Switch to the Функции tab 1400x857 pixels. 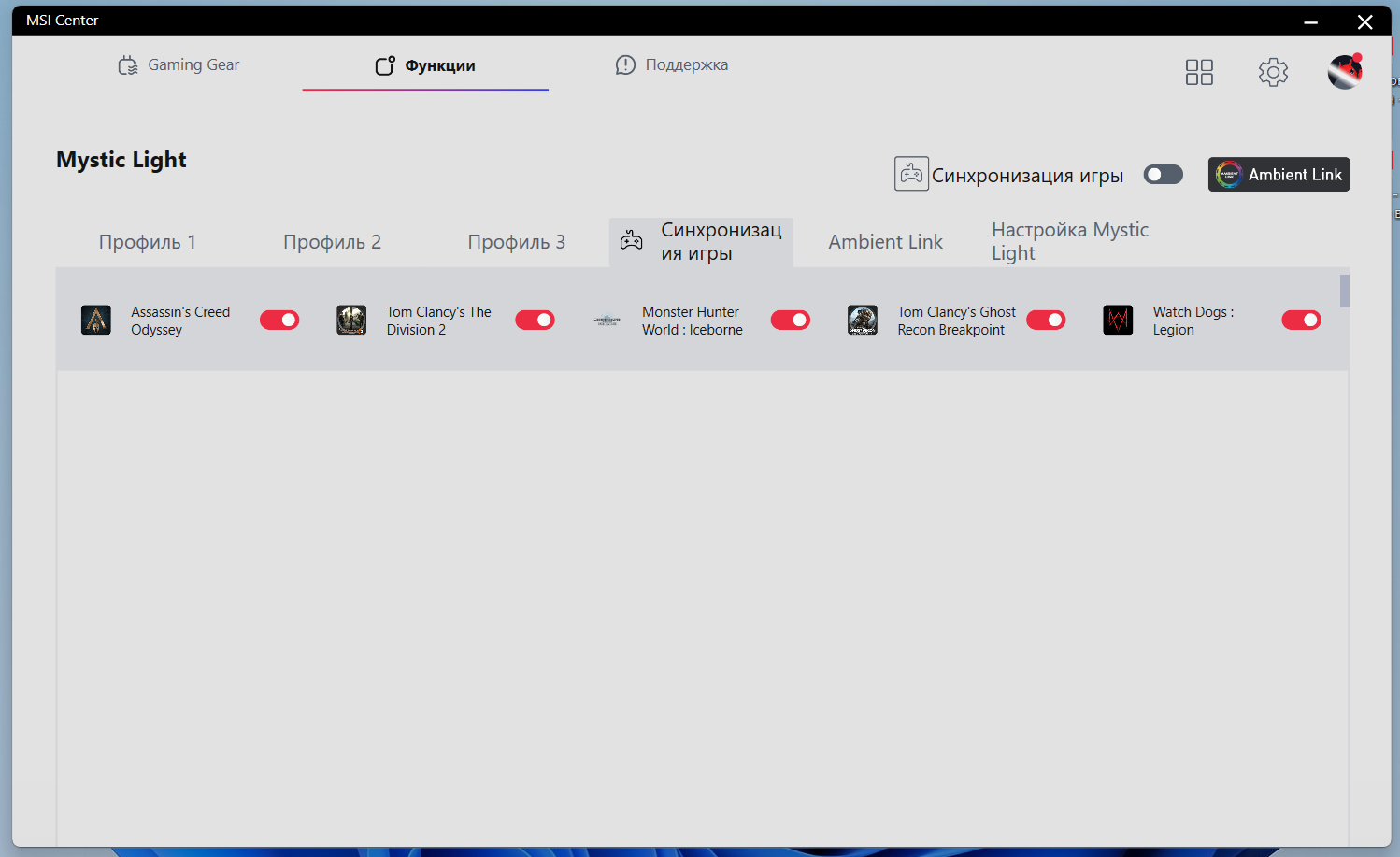click(x=425, y=65)
